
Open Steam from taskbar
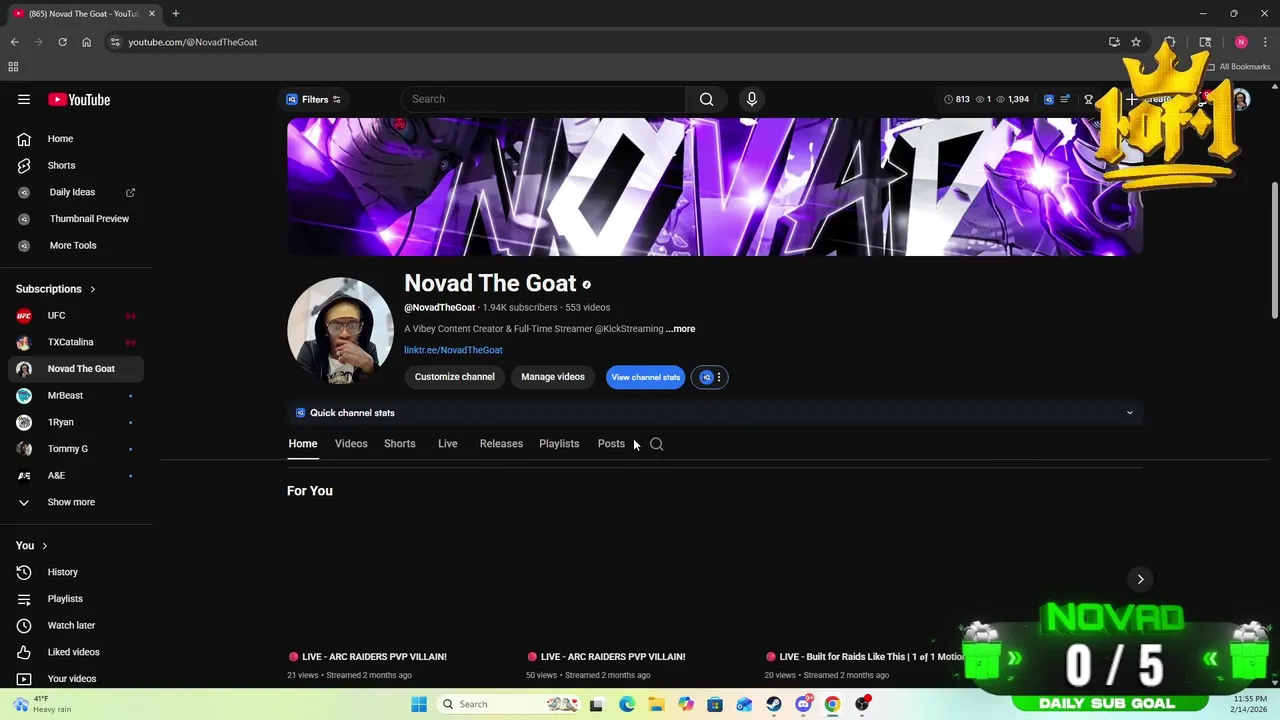pyautogui.click(x=774, y=704)
